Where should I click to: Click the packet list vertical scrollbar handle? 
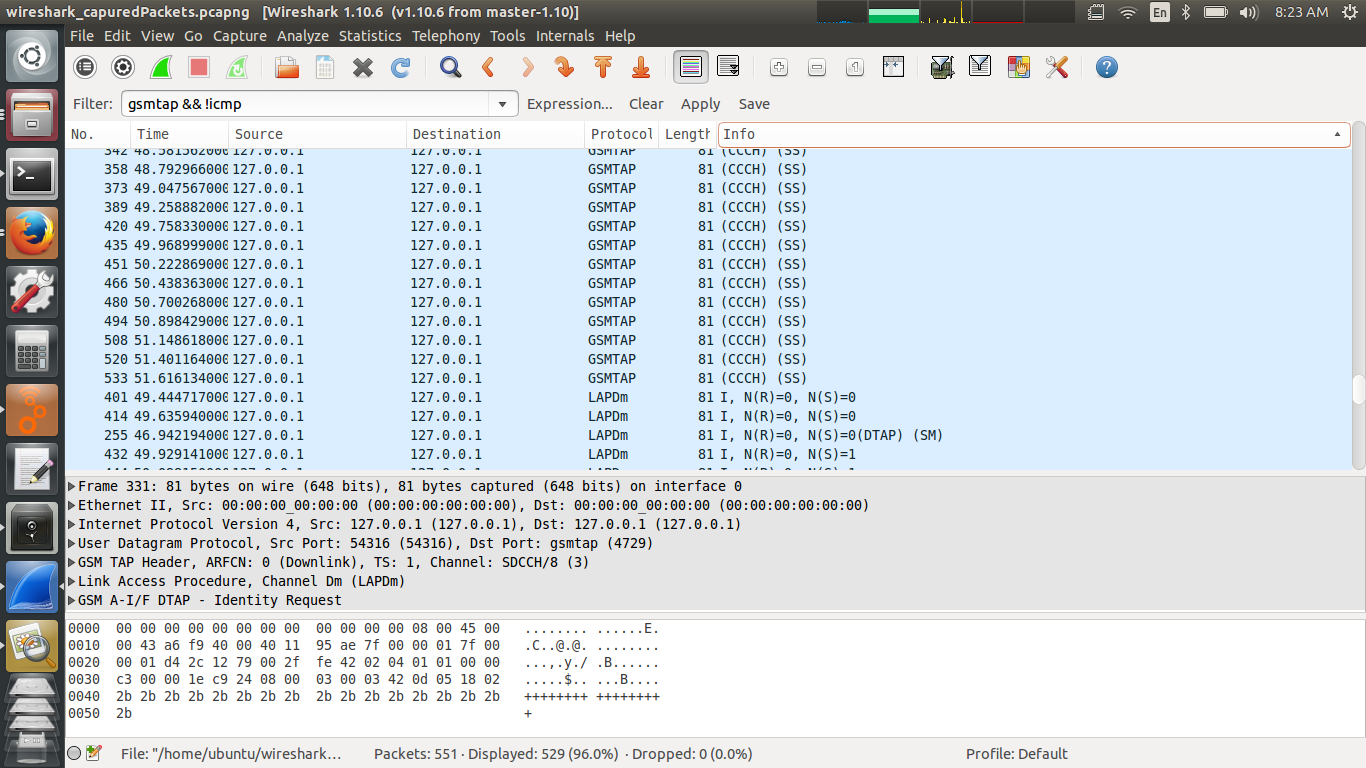(1358, 388)
